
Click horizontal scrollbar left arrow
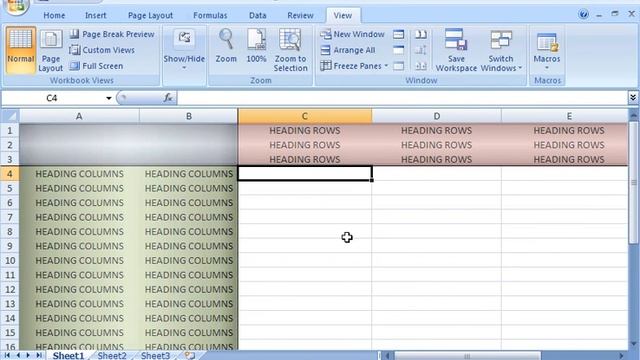click(x=387, y=356)
